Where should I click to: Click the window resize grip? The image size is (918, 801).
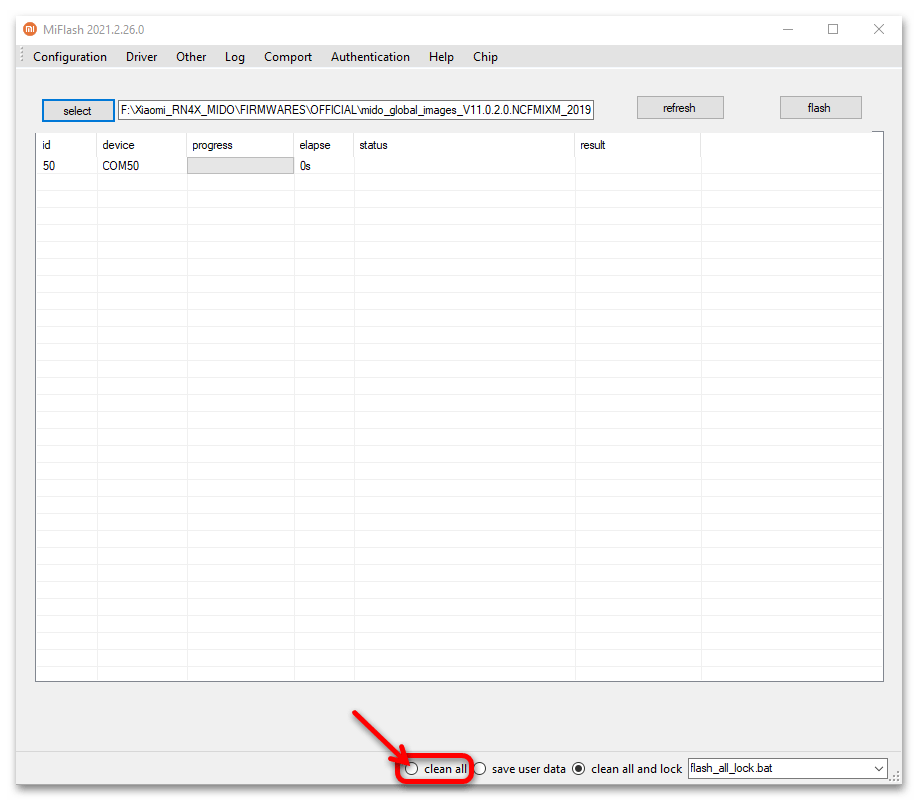[895, 776]
